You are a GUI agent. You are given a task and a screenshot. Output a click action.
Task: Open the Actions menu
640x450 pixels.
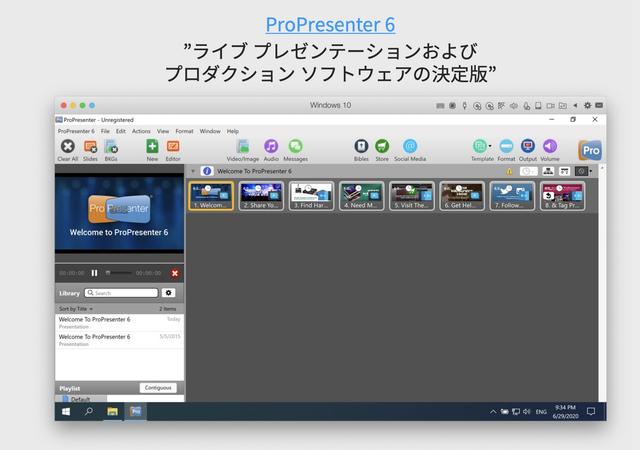click(141, 131)
